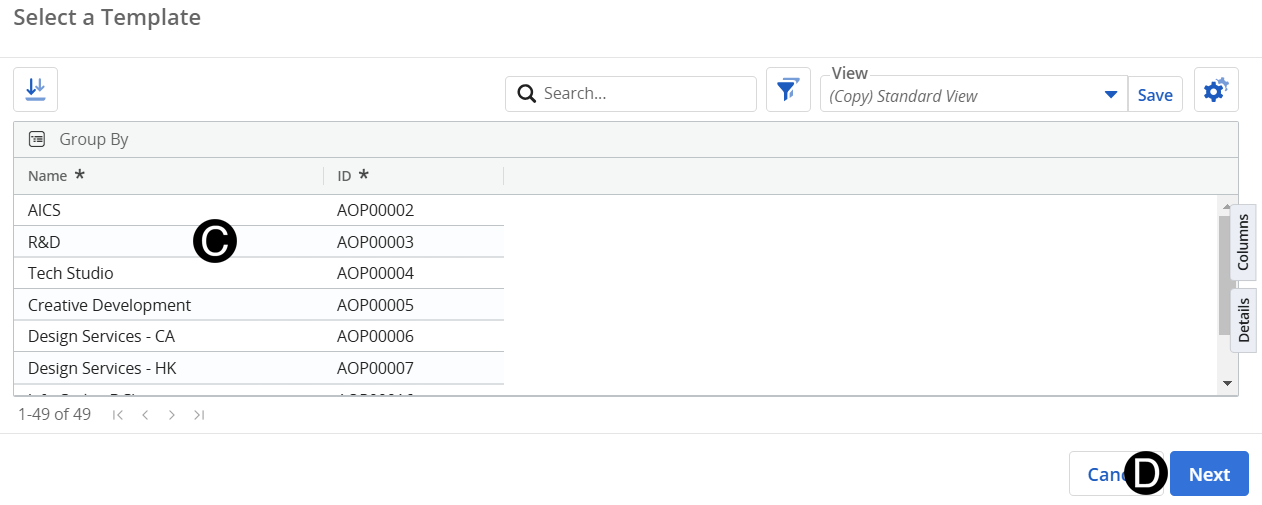The width and height of the screenshot is (1262, 505).
Task: Go to the previous page arrow
Action: click(x=145, y=414)
